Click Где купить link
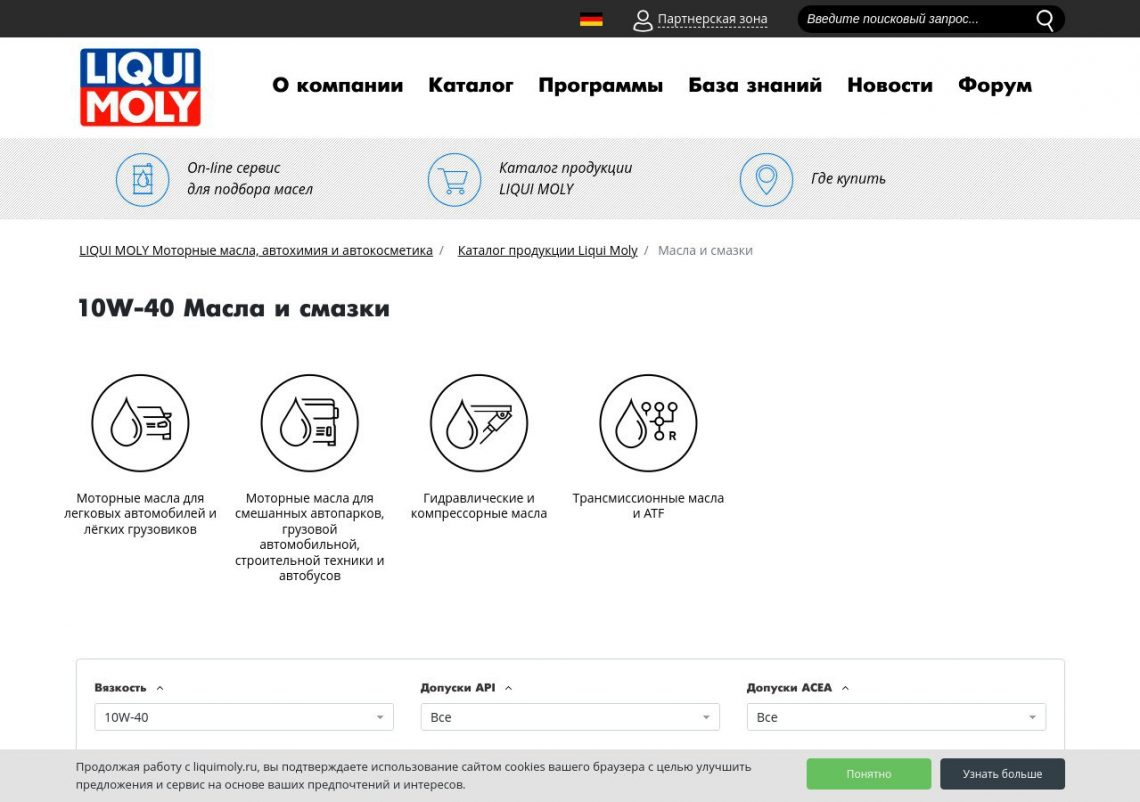 coord(848,178)
